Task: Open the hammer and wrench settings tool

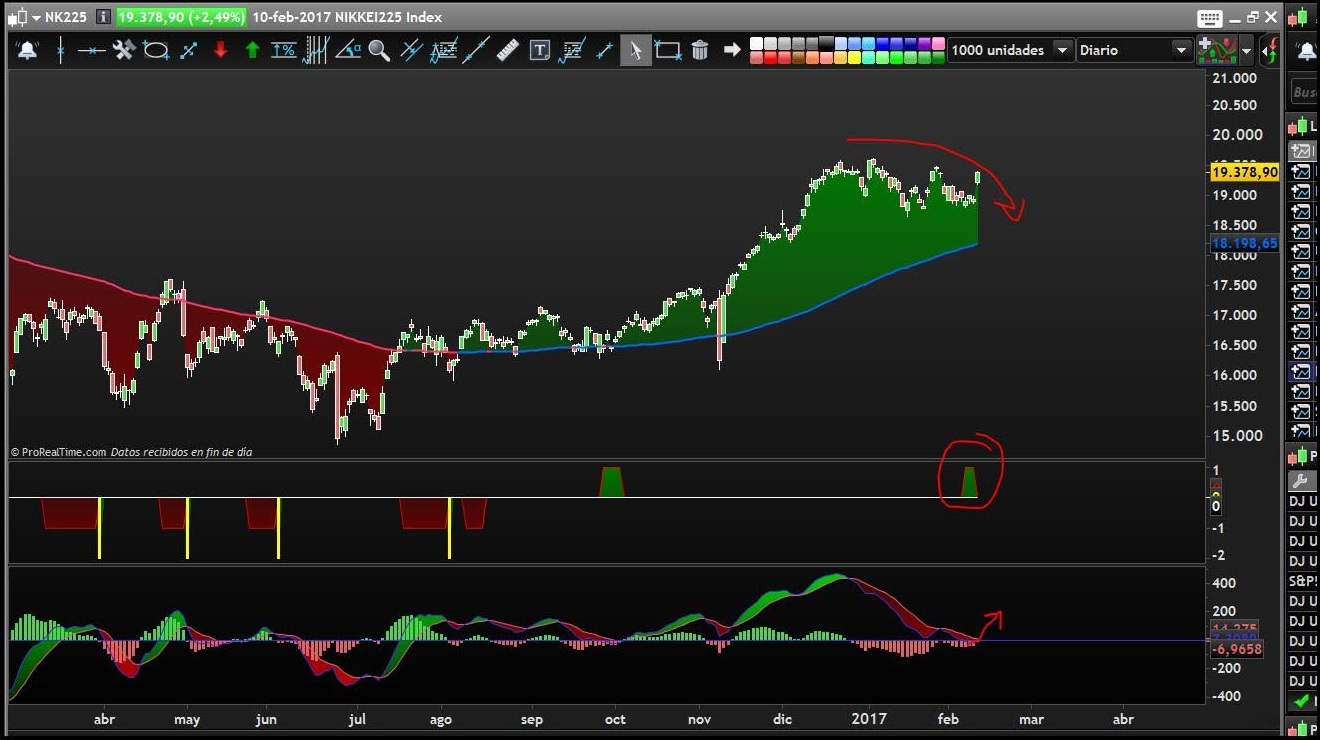Action: coord(124,50)
